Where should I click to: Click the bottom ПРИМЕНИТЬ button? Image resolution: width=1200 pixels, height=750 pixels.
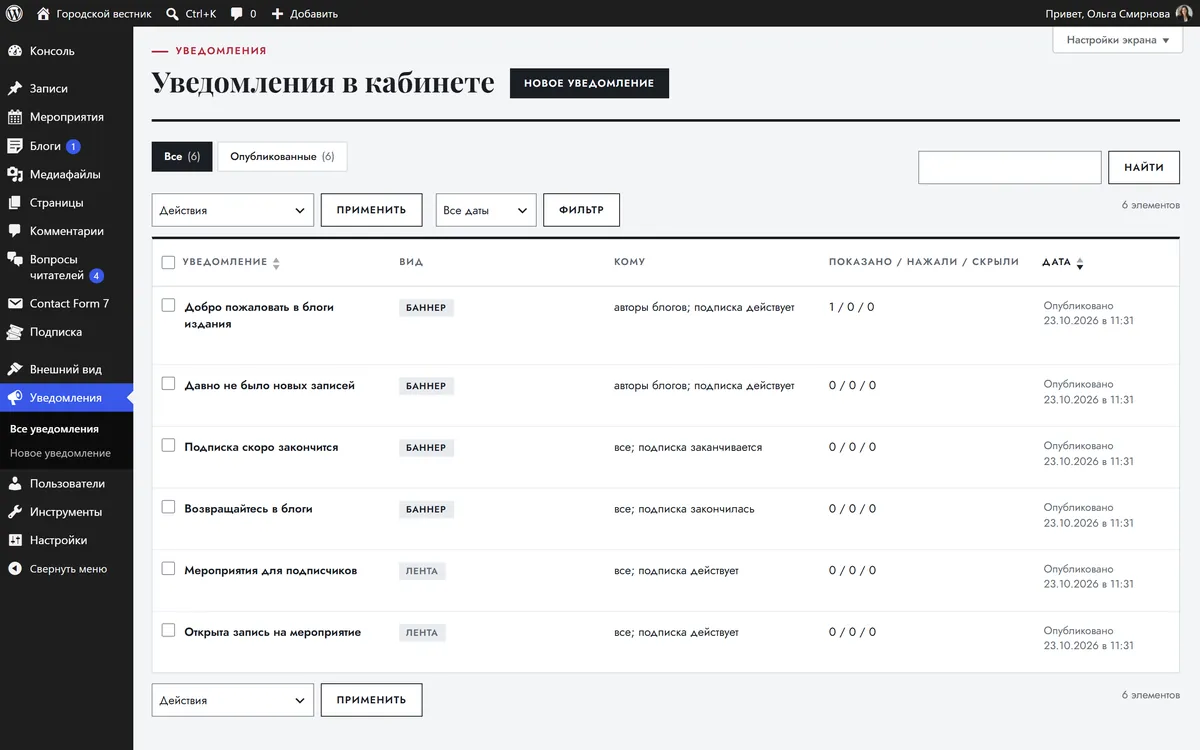pos(371,700)
